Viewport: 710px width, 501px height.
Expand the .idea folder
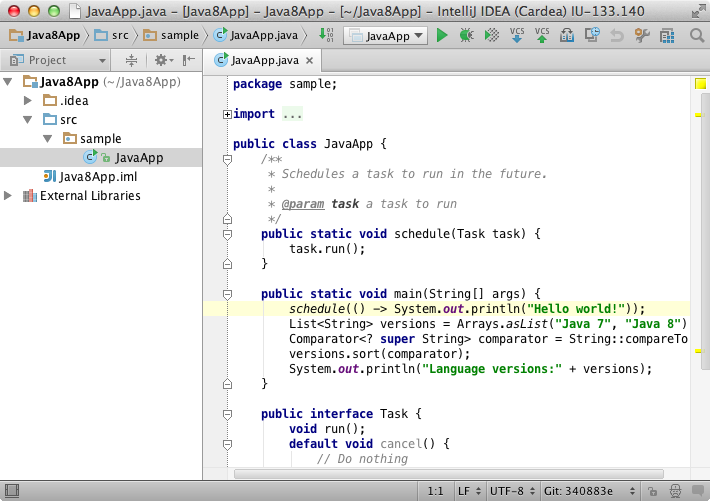click(27, 101)
